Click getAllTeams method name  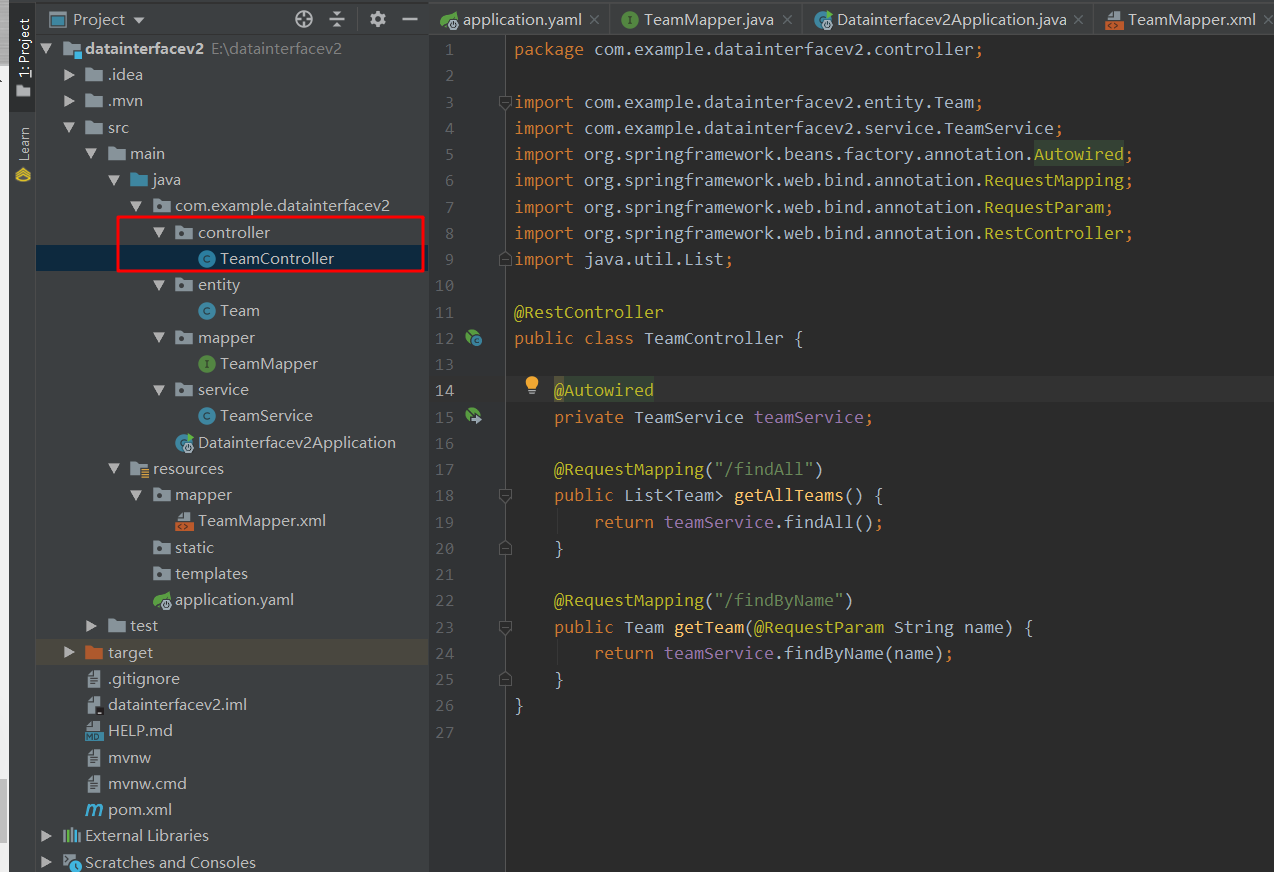point(789,495)
